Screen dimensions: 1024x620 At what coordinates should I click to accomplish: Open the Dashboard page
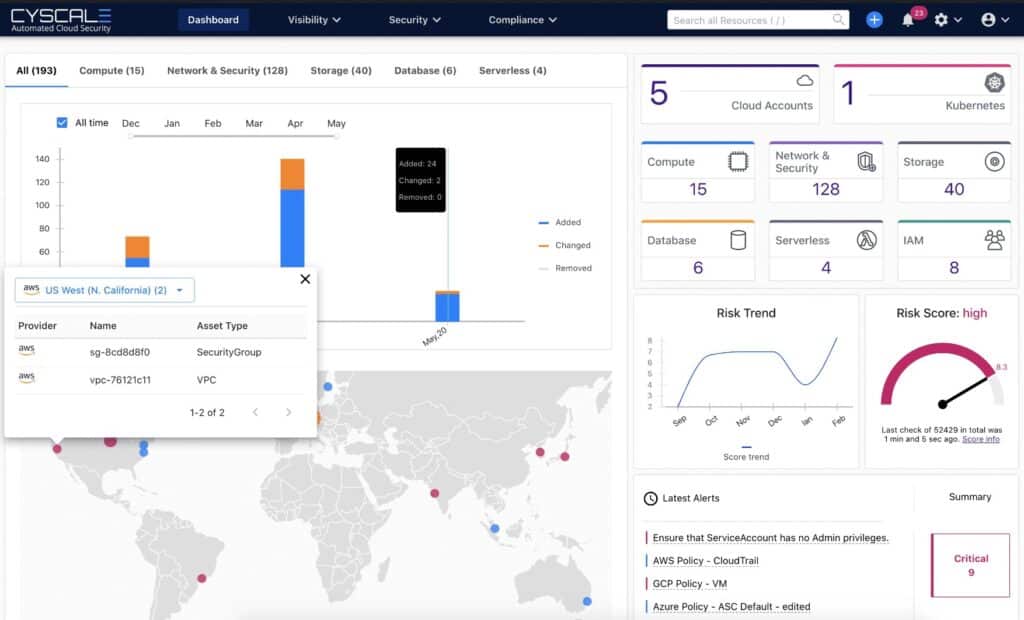(214, 20)
